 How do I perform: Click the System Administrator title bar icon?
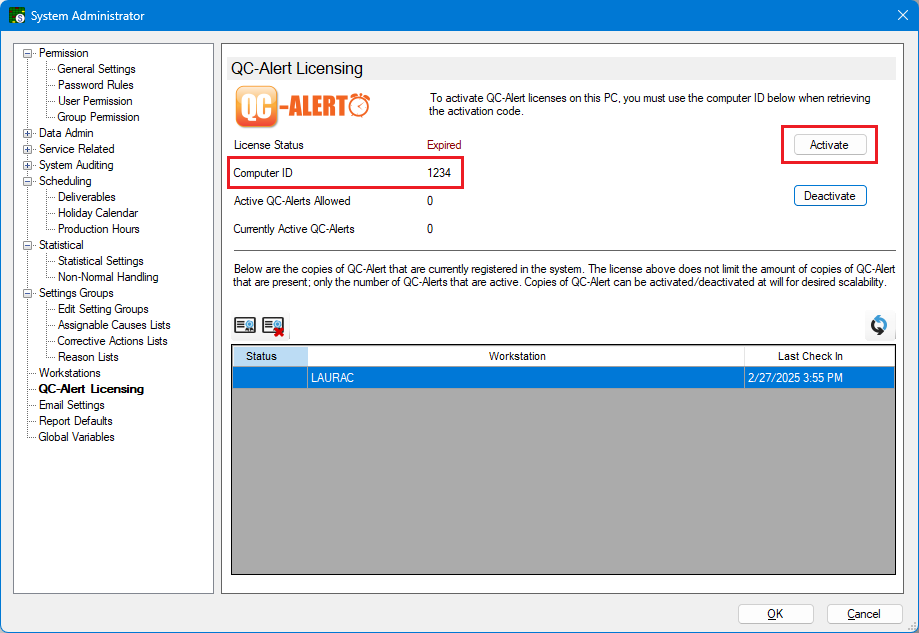coord(16,15)
